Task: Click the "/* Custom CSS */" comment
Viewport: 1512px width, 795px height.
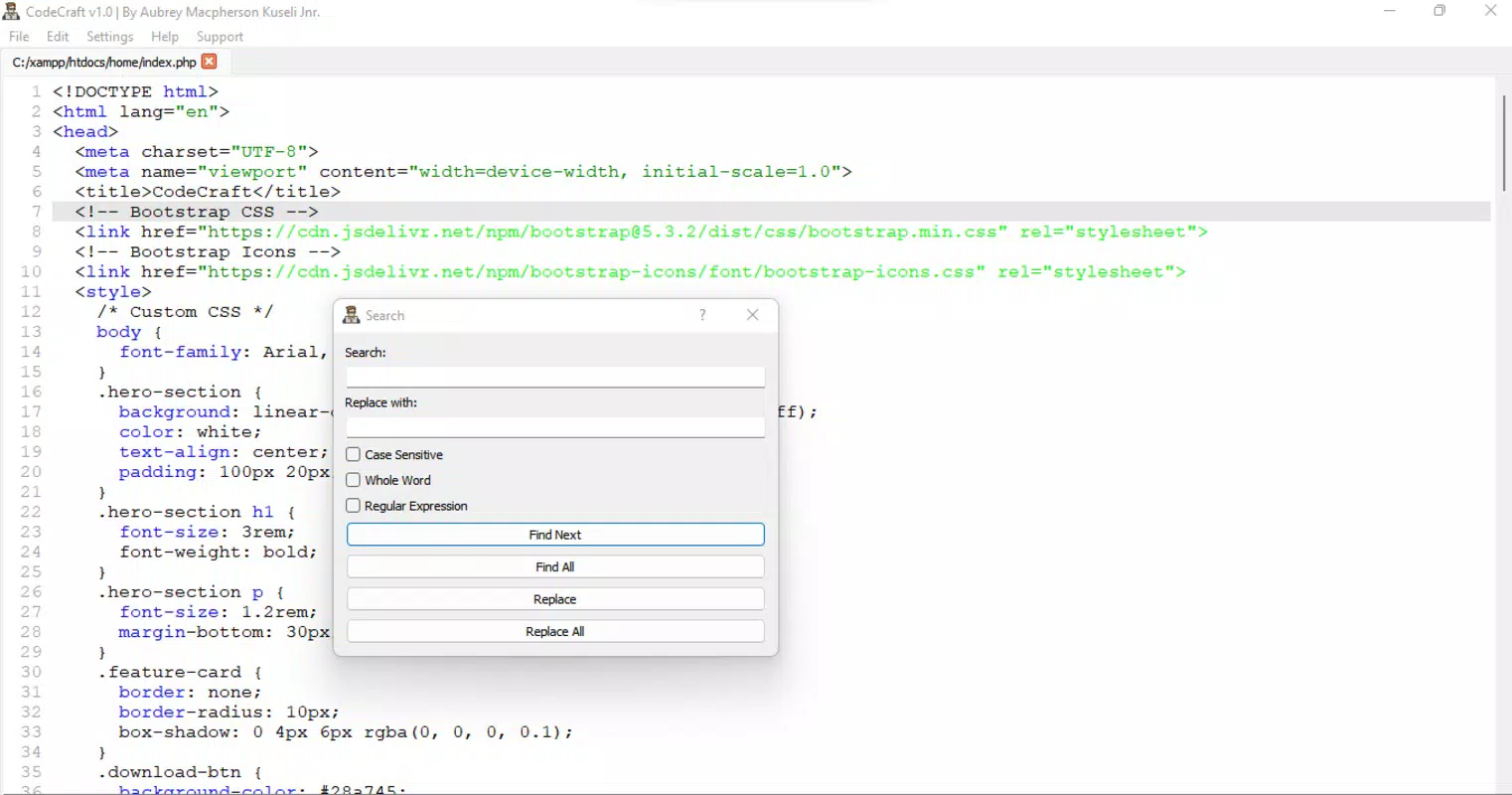Action: point(186,312)
